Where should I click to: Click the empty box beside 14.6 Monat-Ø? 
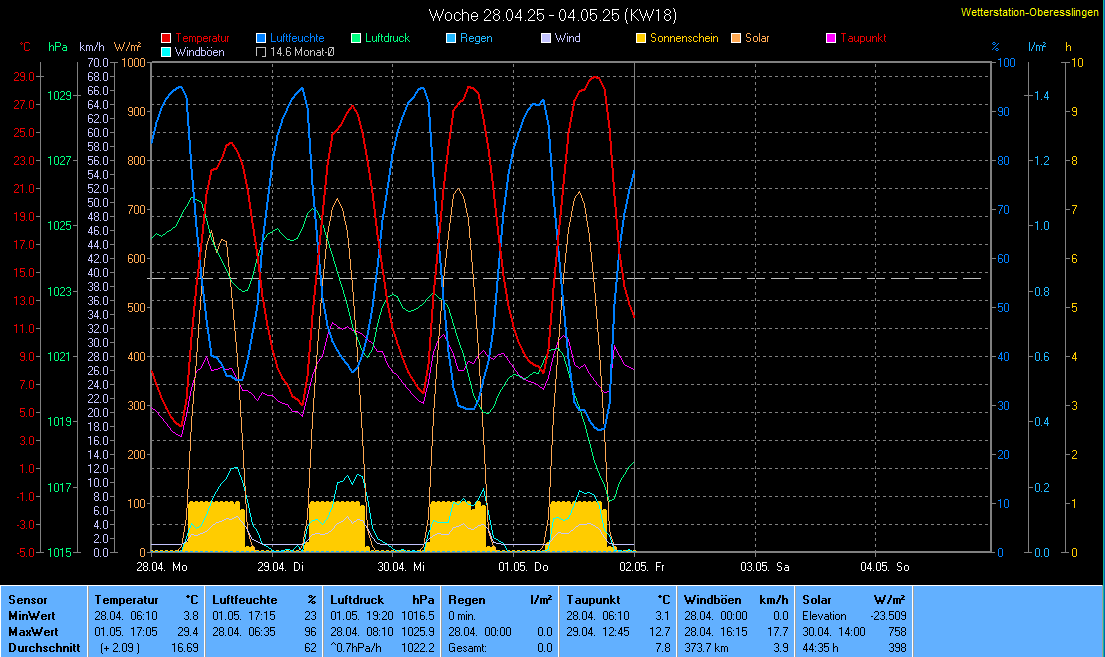pos(261,52)
